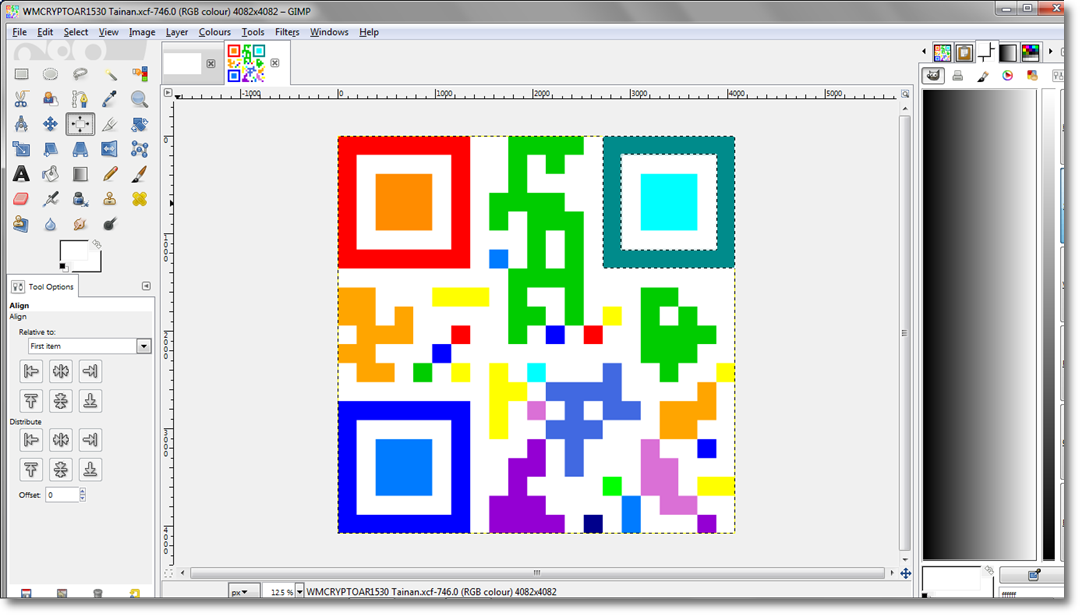This screenshot has height=615, width=1080.
Task: Select the Select by Color tool
Action: tap(139, 74)
